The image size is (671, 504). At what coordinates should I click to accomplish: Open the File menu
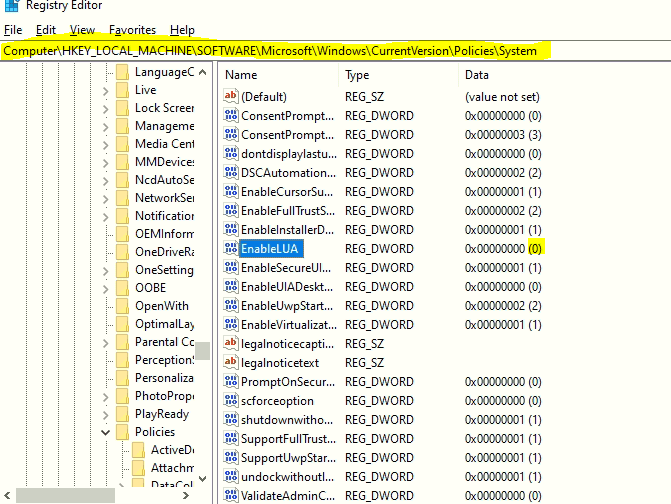(x=13, y=30)
